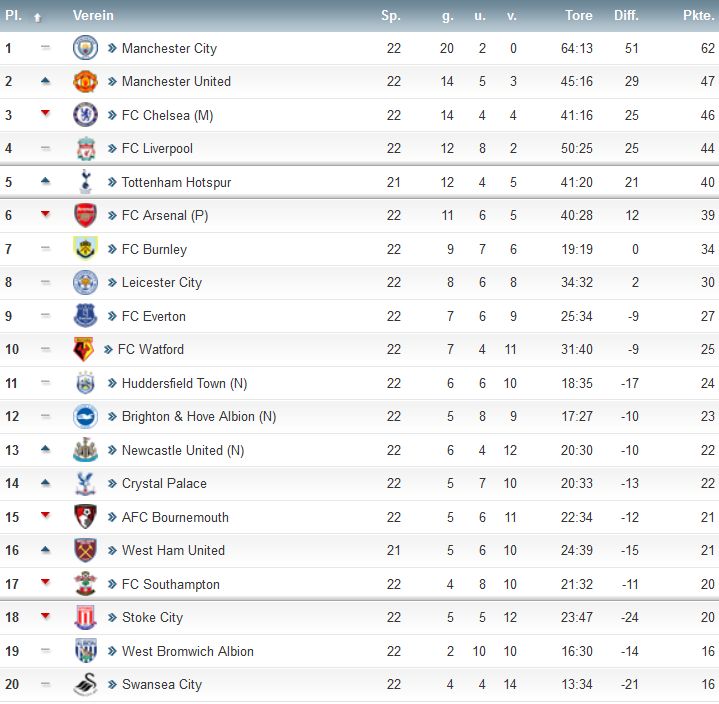Sort the table by Pkte. column
The width and height of the screenshot is (719, 704).
pos(698,16)
